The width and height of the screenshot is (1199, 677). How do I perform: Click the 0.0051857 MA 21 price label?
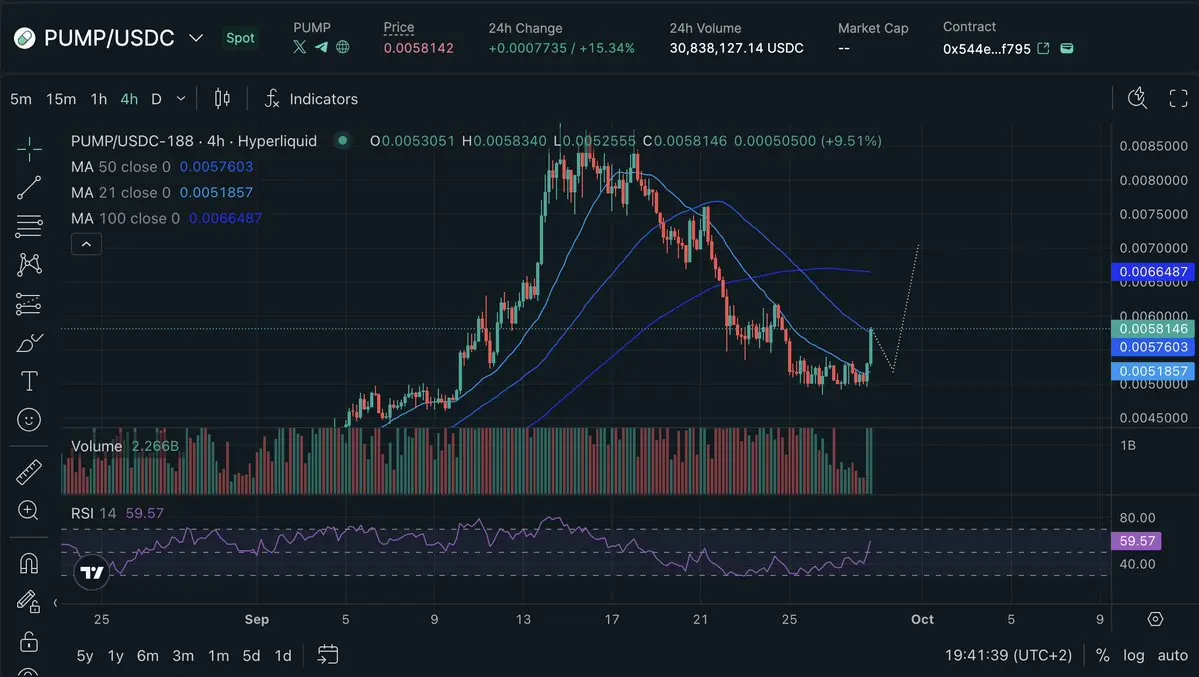pos(1152,371)
